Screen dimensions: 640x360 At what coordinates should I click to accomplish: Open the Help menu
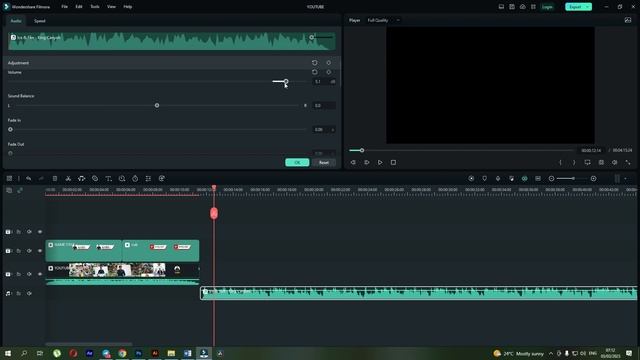pyautogui.click(x=128, y=7)
